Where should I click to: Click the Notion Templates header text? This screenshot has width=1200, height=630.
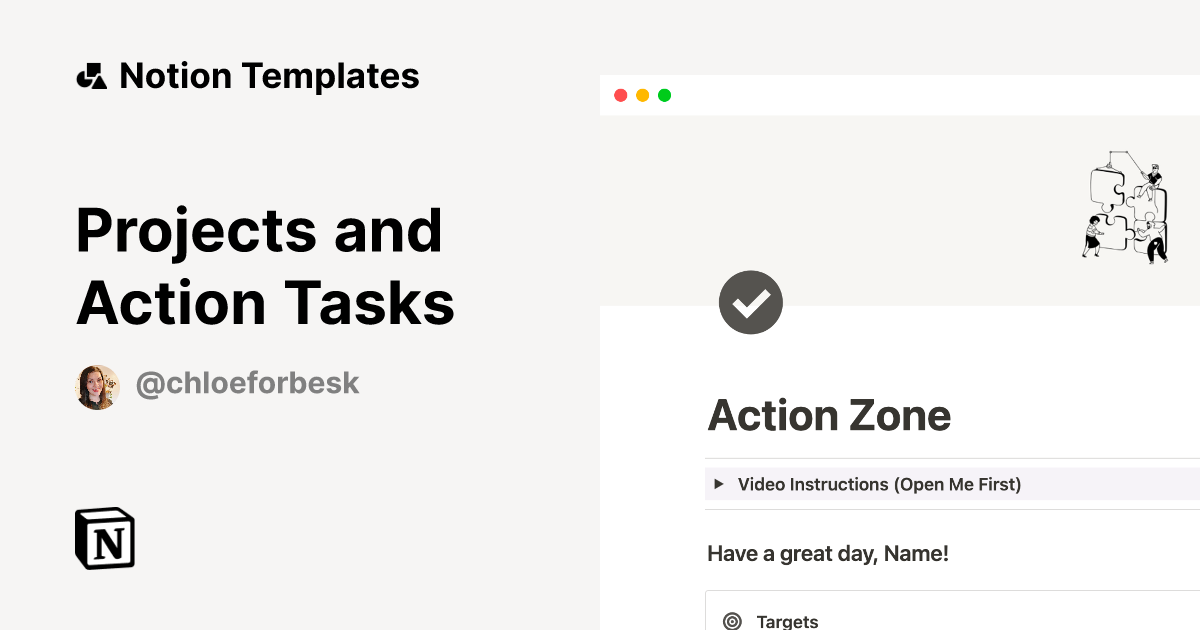tap(270, 75)
